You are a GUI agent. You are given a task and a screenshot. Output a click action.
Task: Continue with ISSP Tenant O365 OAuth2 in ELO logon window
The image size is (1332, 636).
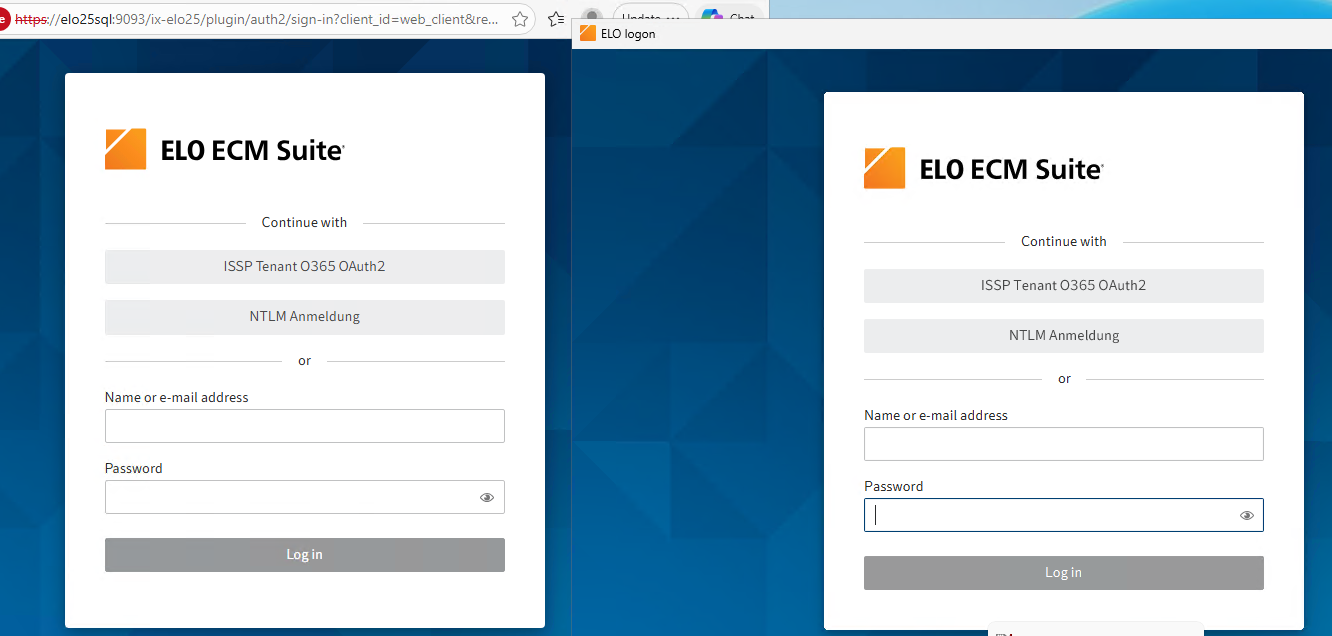(x=1063, y=286)
